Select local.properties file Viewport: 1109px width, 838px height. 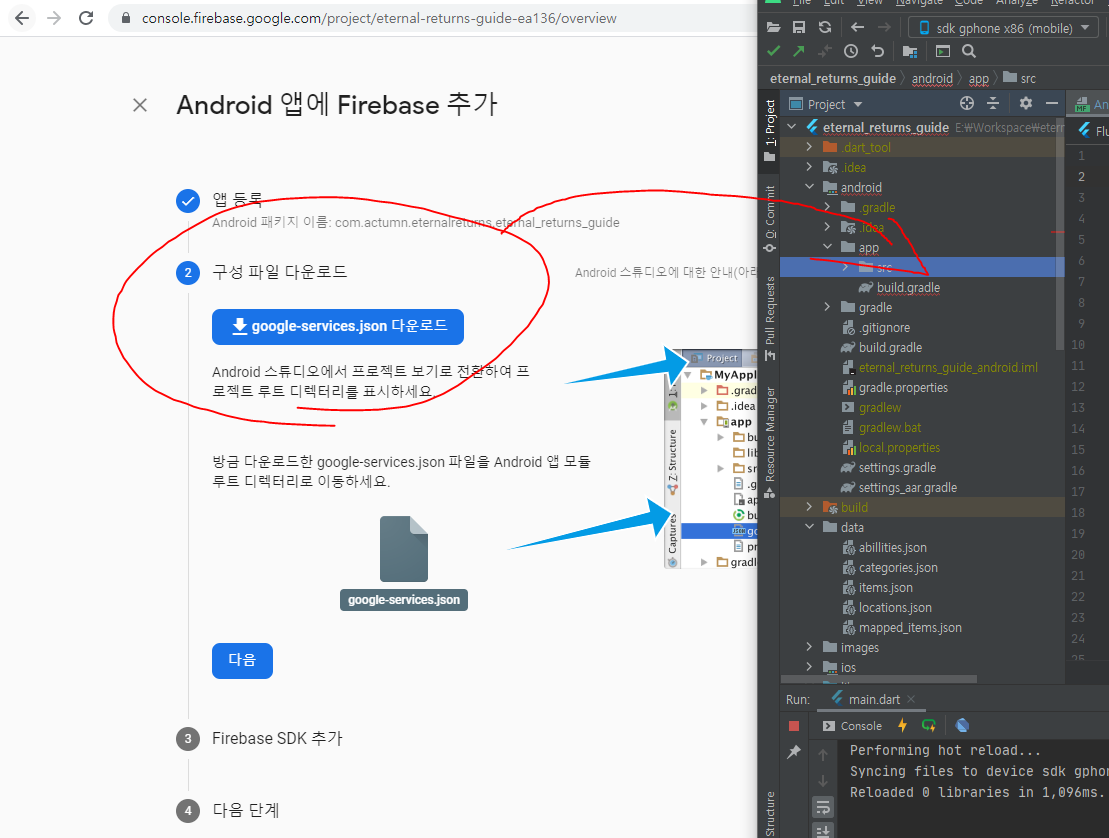899,448
